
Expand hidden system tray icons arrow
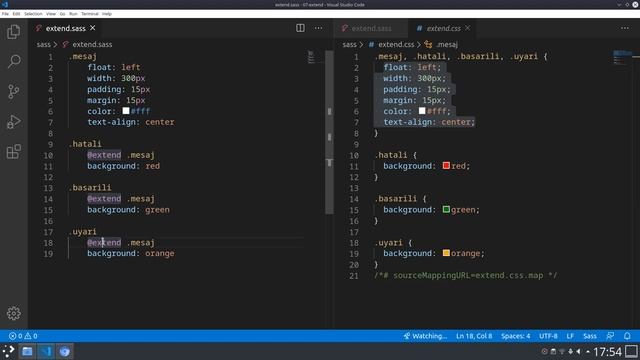coord(588,351)
